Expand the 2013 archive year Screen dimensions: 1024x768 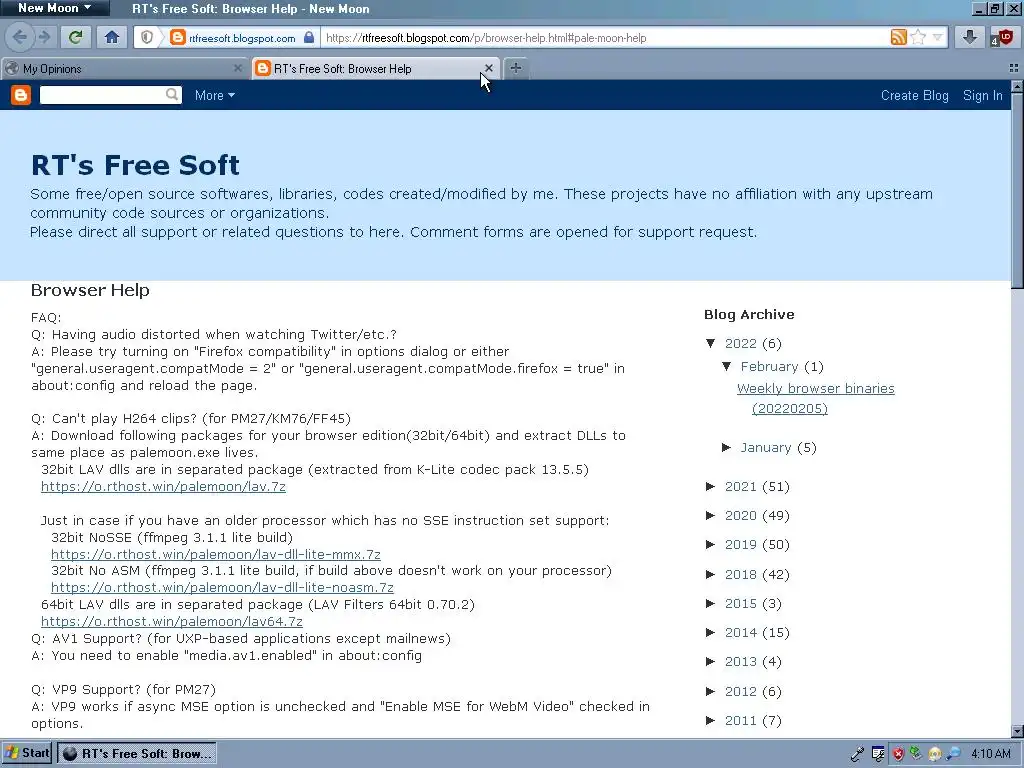711,662
